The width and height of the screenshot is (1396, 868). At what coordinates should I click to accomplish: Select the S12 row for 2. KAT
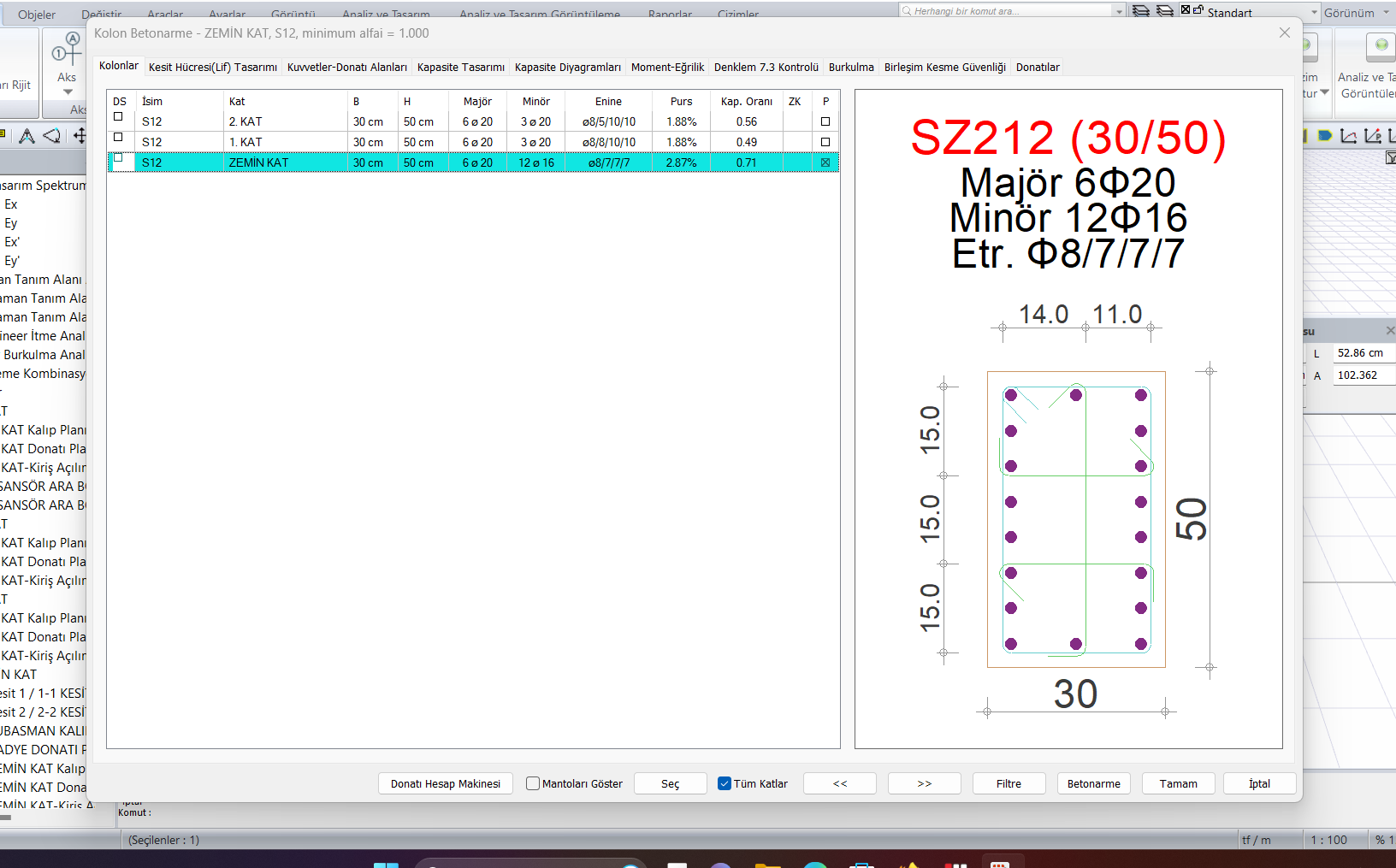tap(473, 121)
